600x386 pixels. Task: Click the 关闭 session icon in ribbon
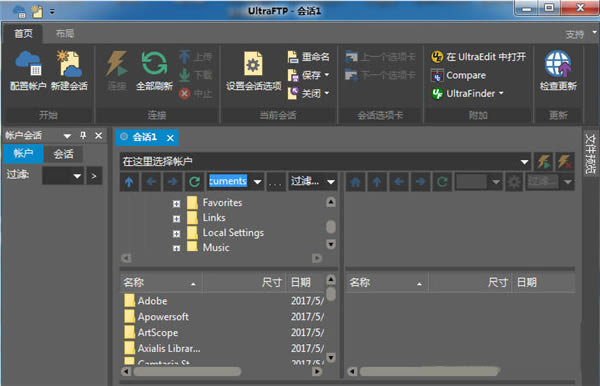point(293,93)
